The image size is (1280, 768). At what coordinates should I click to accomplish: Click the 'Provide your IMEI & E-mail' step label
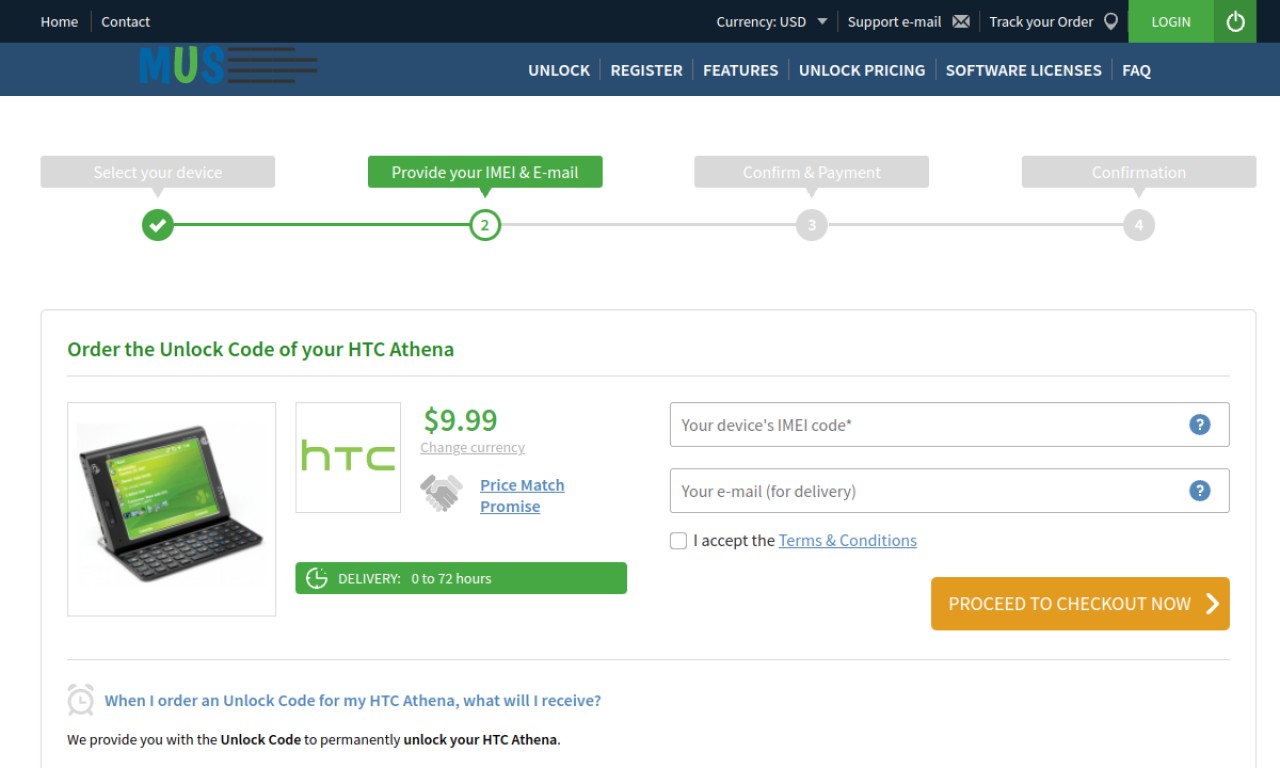[x=485, y=172]
